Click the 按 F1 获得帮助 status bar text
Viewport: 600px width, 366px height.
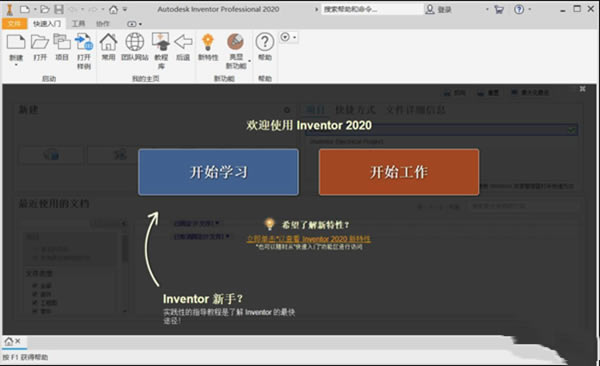tap(25, 357)
